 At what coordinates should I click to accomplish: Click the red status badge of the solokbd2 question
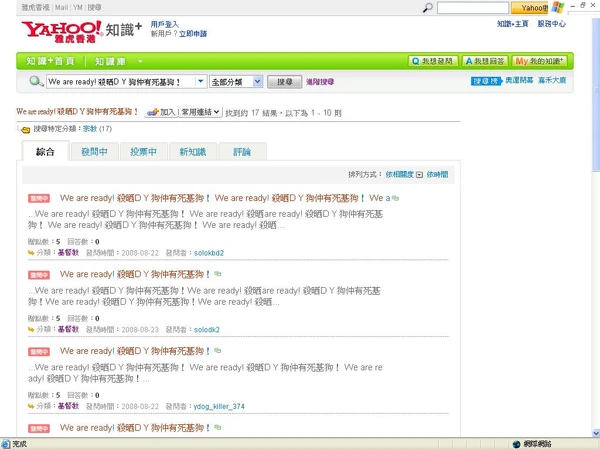click(x=39, y=198)
